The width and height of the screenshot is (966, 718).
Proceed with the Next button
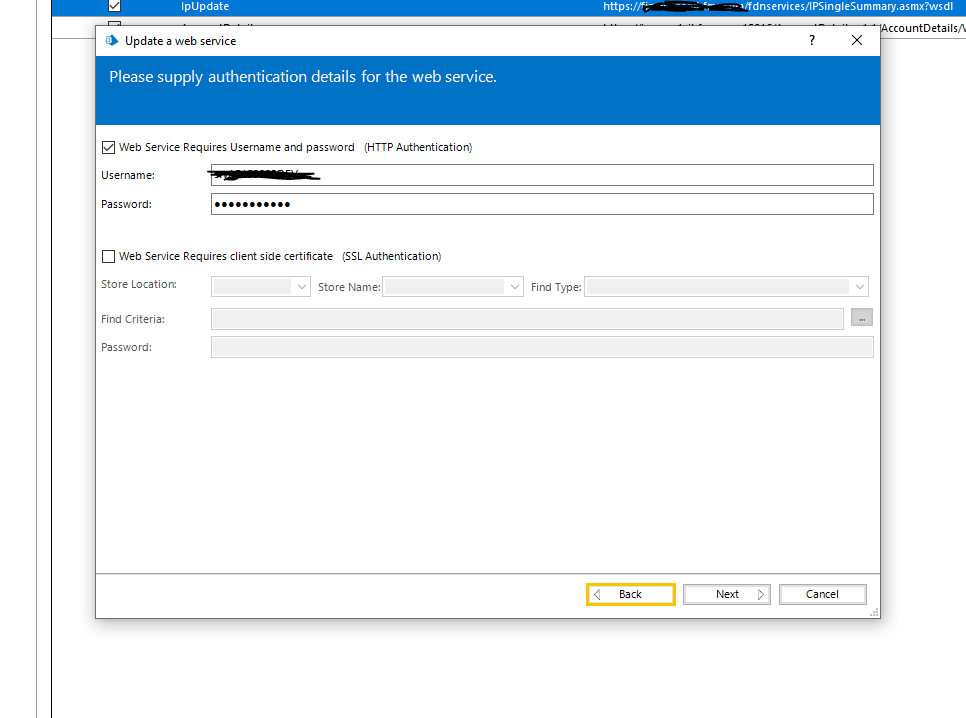(727, 594)
